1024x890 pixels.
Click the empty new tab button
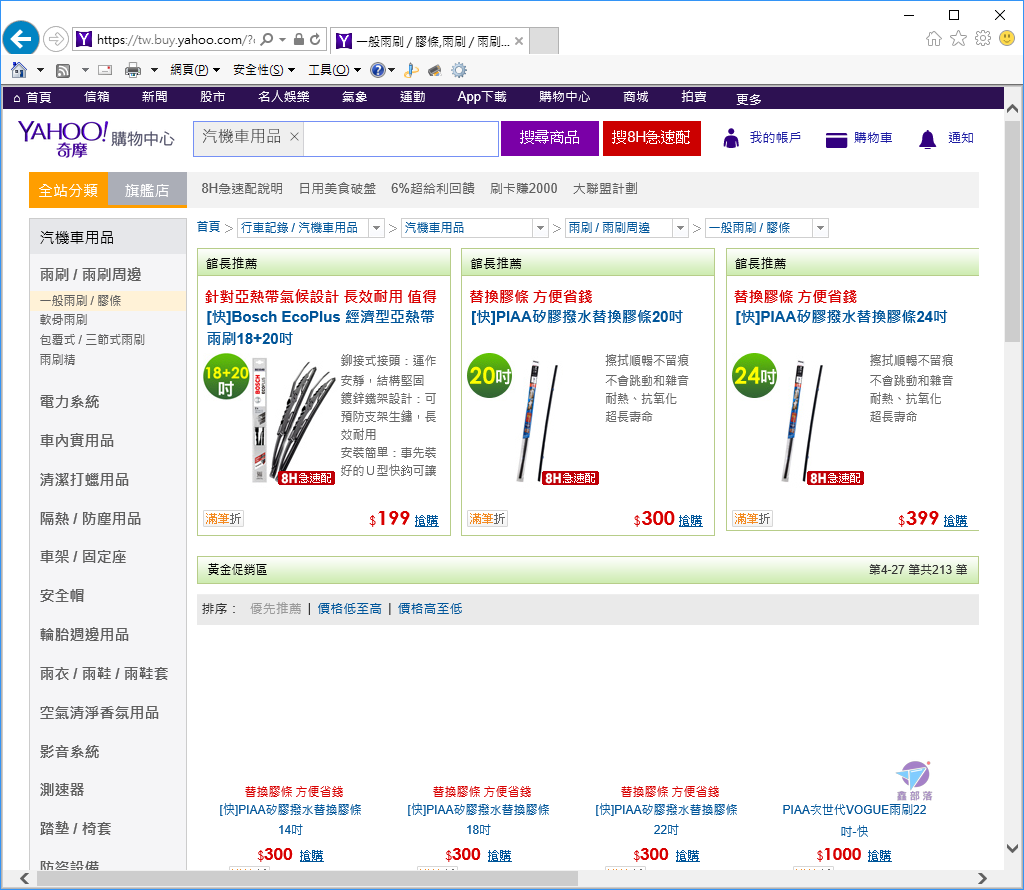544,40
